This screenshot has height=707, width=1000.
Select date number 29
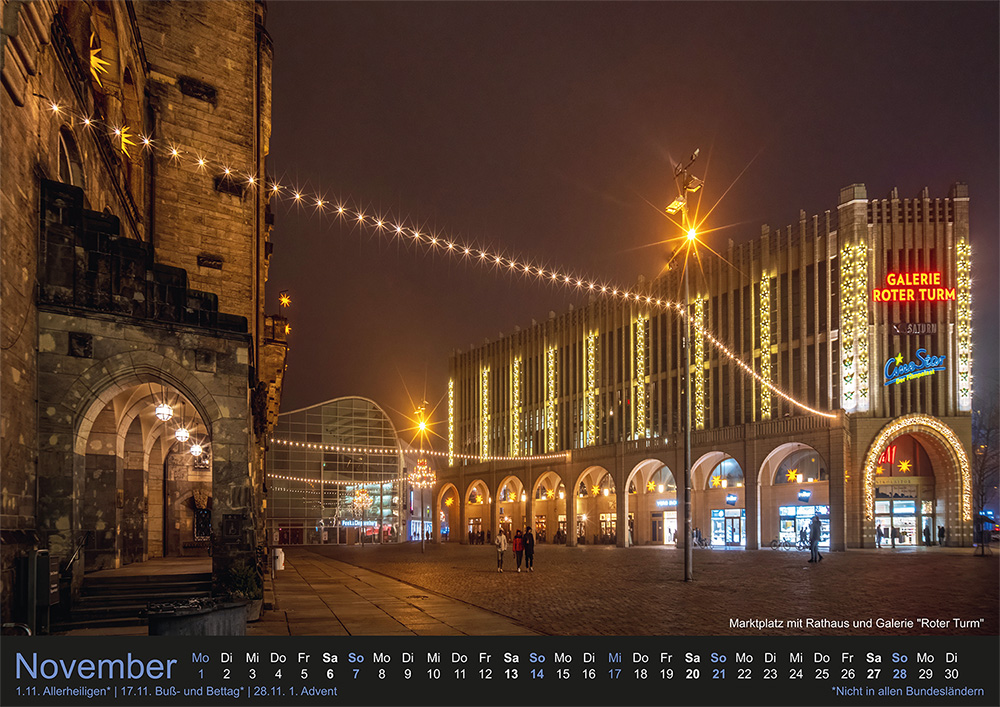(925, 674)
